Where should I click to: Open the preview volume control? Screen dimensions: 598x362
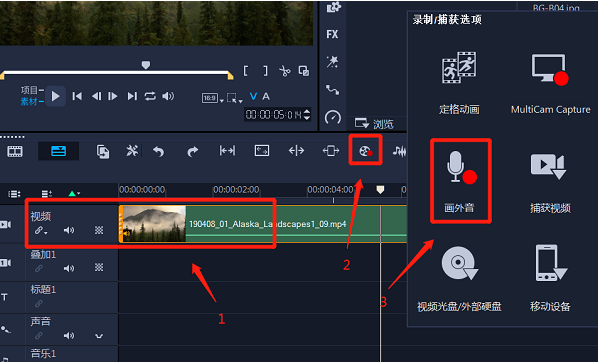(x=168, y=96)
